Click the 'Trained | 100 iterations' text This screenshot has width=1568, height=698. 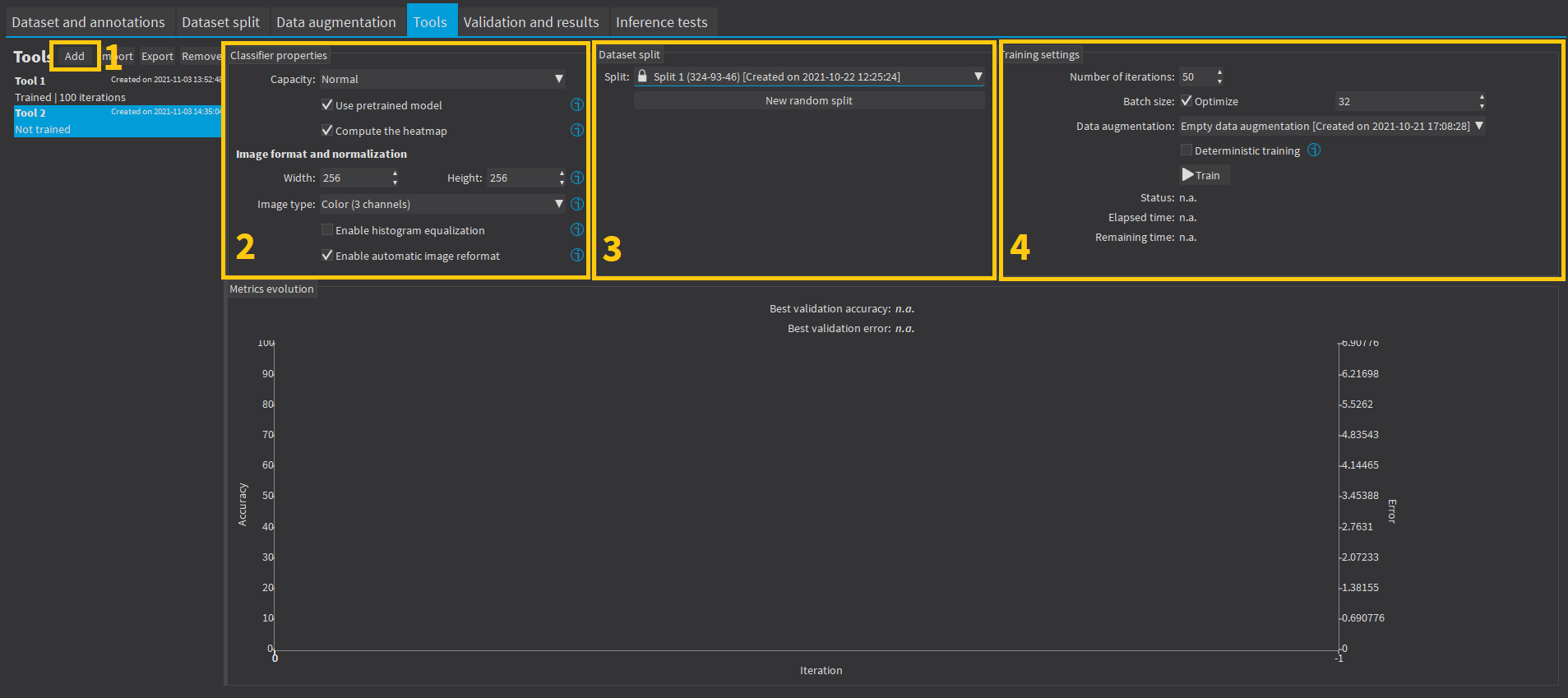click(x=70, y=97)
